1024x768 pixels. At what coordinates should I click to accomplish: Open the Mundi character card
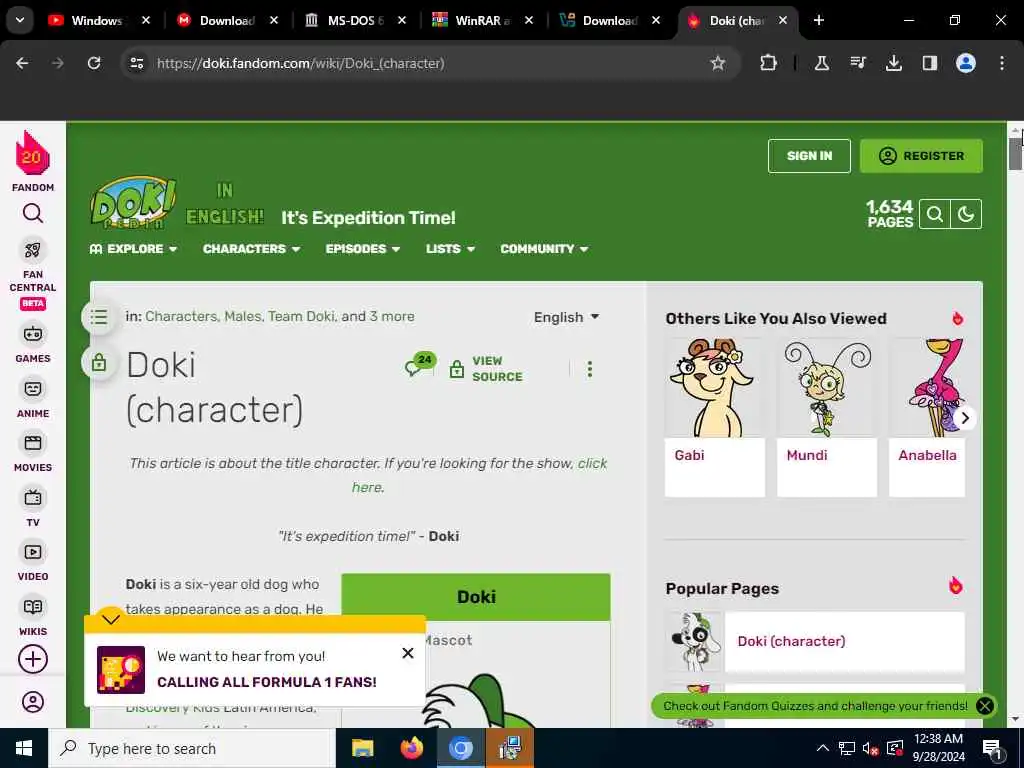[827, 417]
